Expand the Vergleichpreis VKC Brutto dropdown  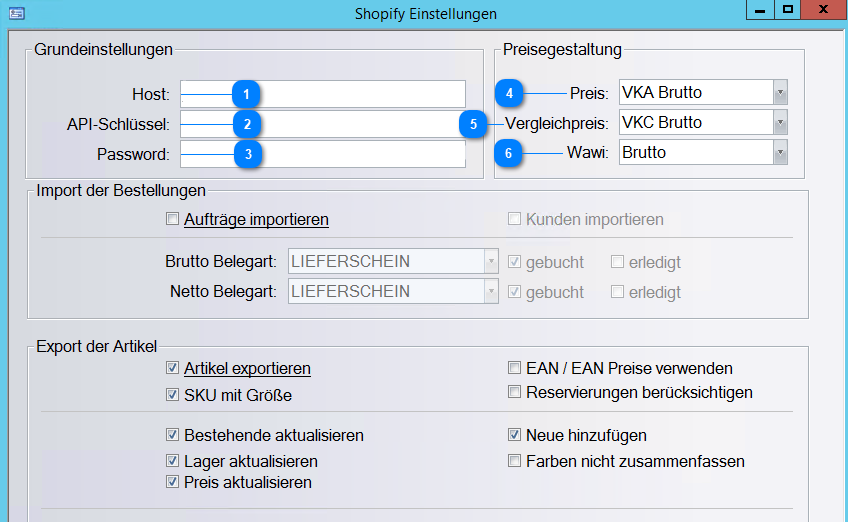(703, 122)
